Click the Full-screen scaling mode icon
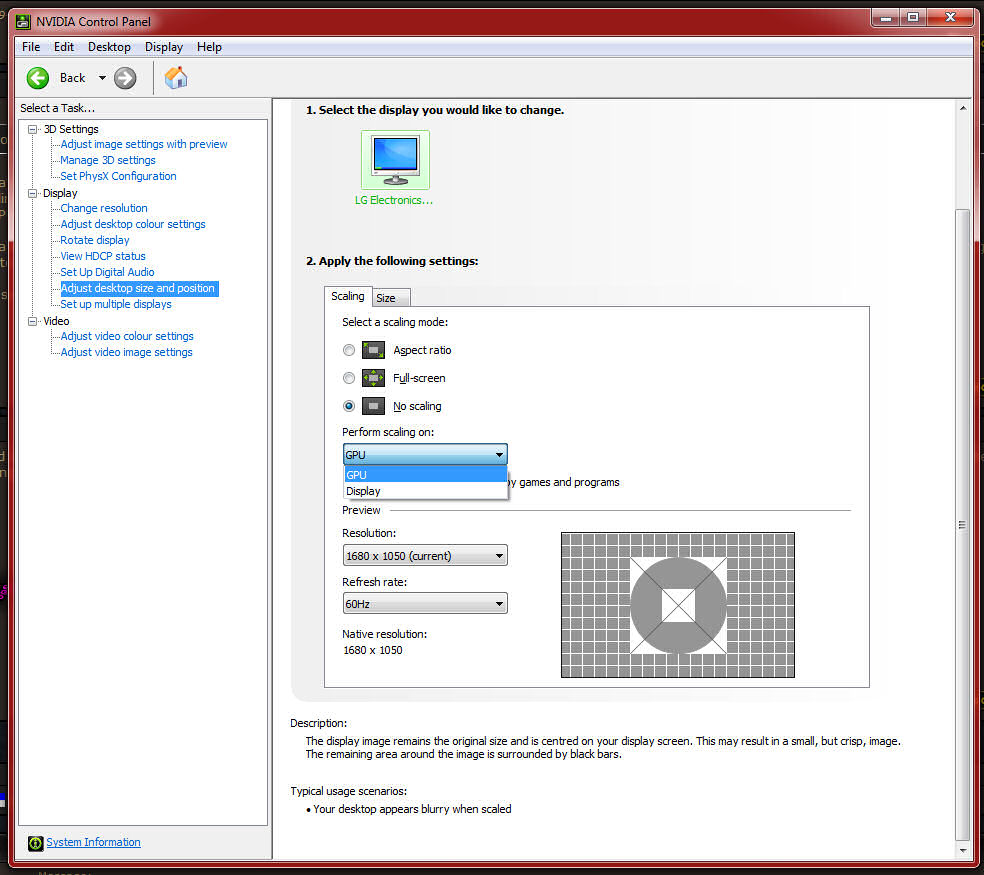Image resolution: width=984 pixels, height=875 pixels. click(x=373, y=378)
